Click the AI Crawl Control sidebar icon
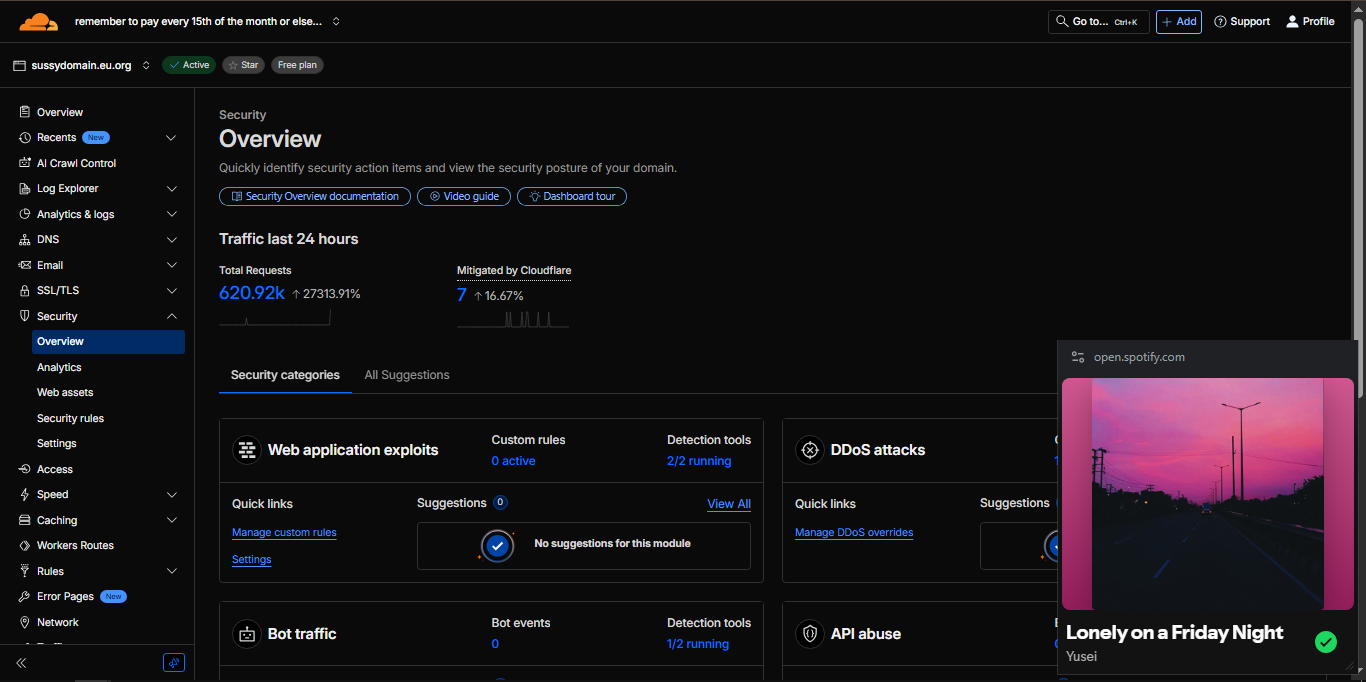Image resolution: width=1366 pixels, height=682 pixels. tap(25, 163)
